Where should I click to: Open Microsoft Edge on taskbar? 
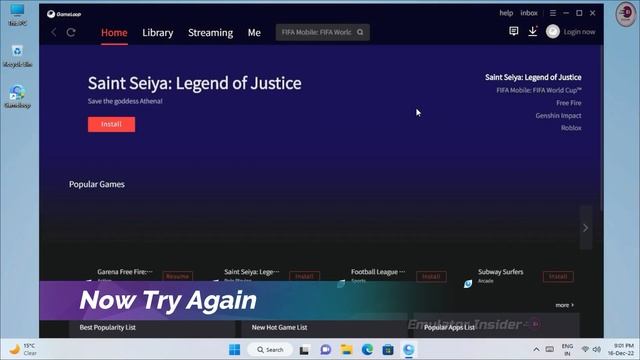tap(367, 349)
